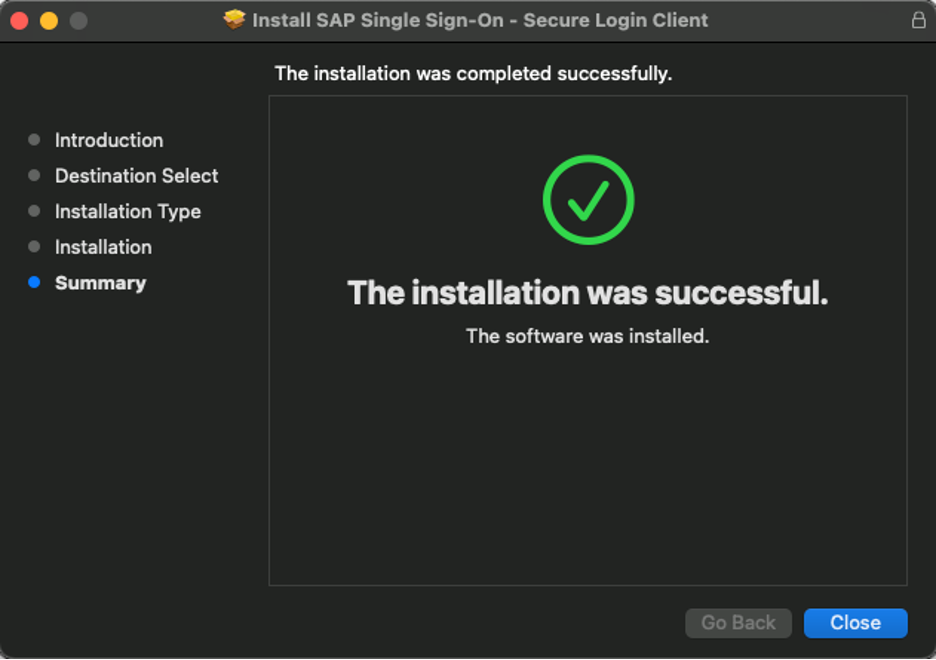Click the gray bullet beside Installation
The height and width of the screenshot is (660, 936).
(x=34, y=246)
